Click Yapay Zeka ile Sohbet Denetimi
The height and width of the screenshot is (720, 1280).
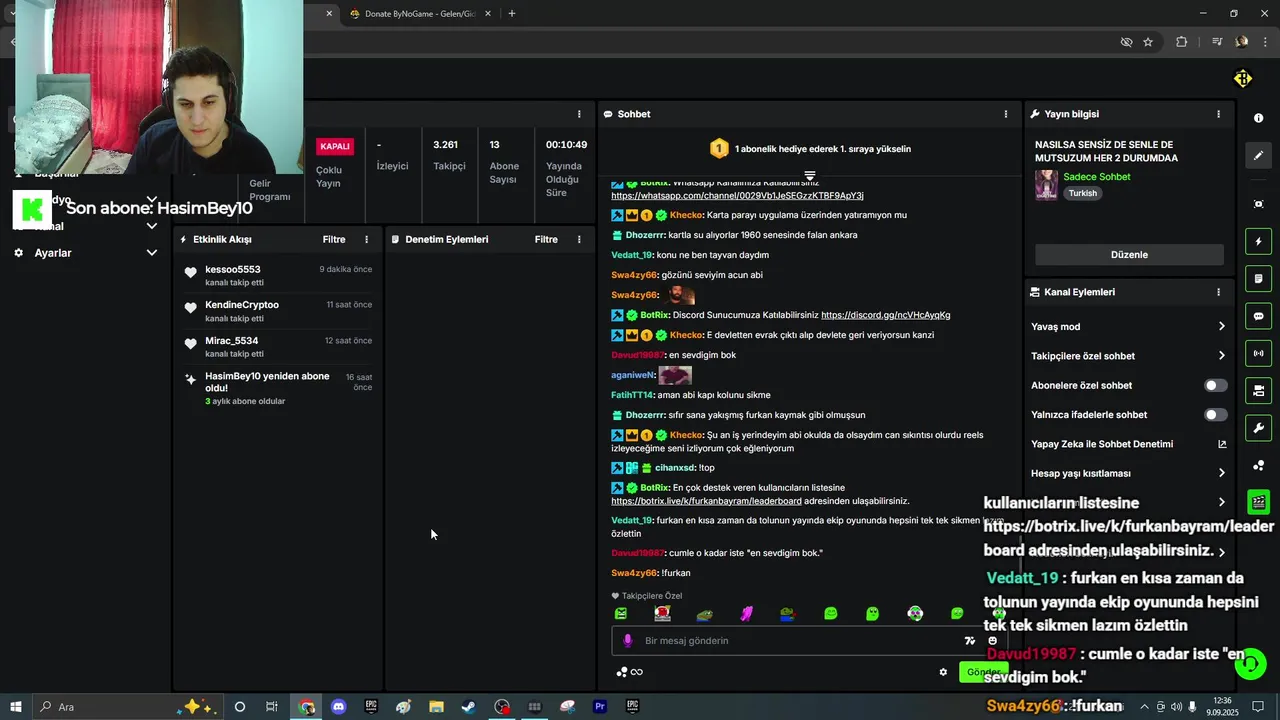(1102, 444)
